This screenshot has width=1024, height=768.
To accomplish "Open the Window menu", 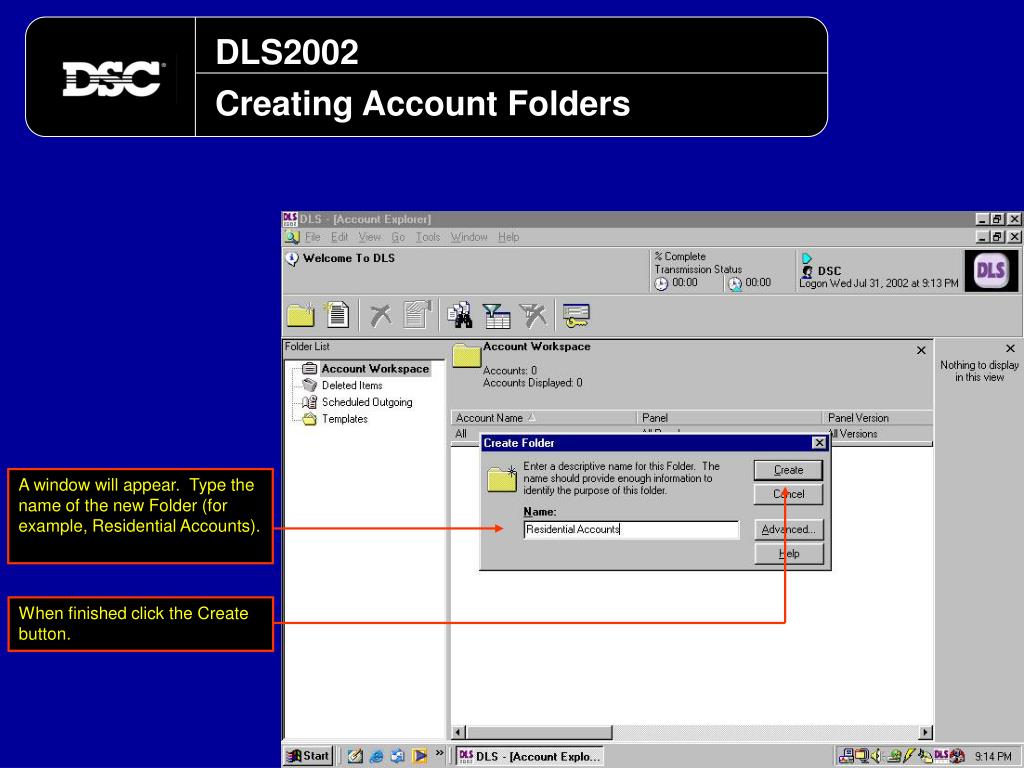I will pos(469,237).
